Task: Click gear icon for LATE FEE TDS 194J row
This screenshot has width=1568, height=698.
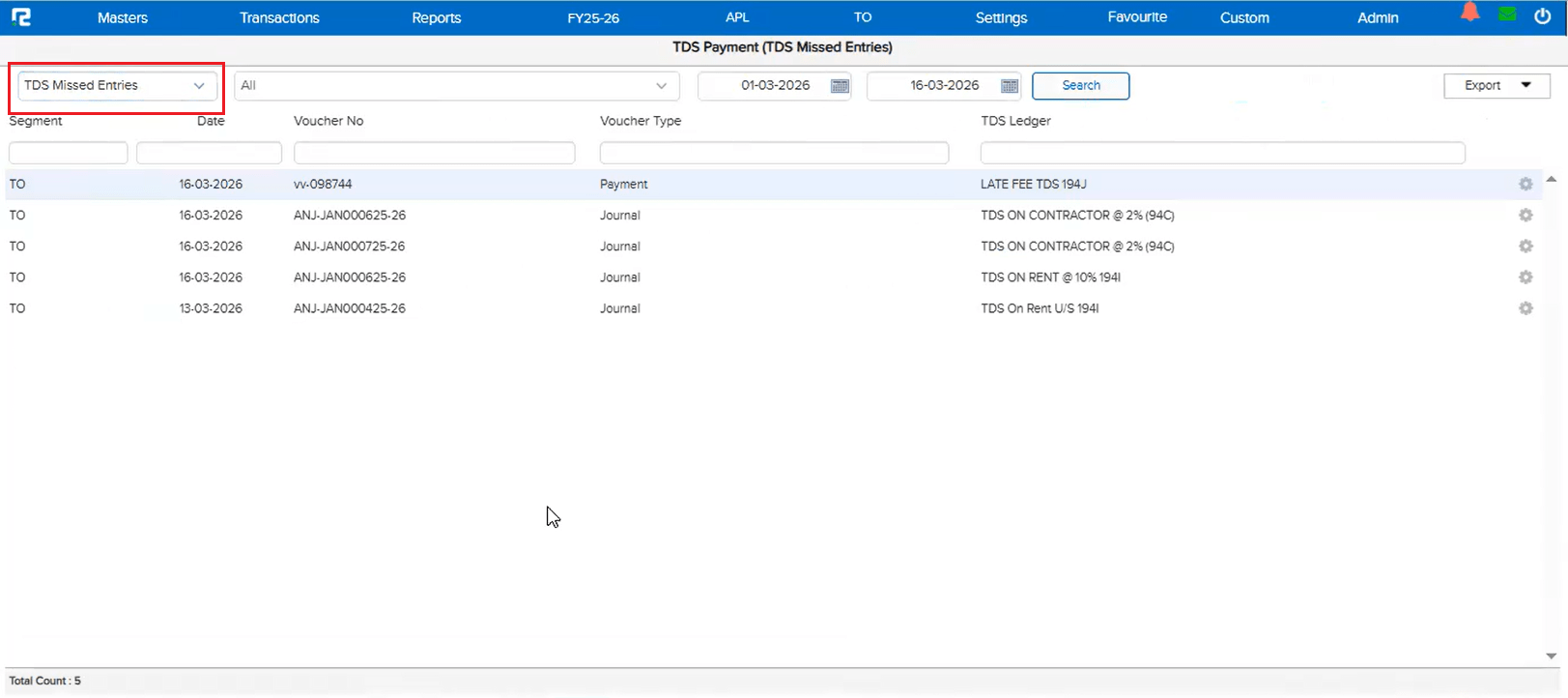Action: [1525, 185]
